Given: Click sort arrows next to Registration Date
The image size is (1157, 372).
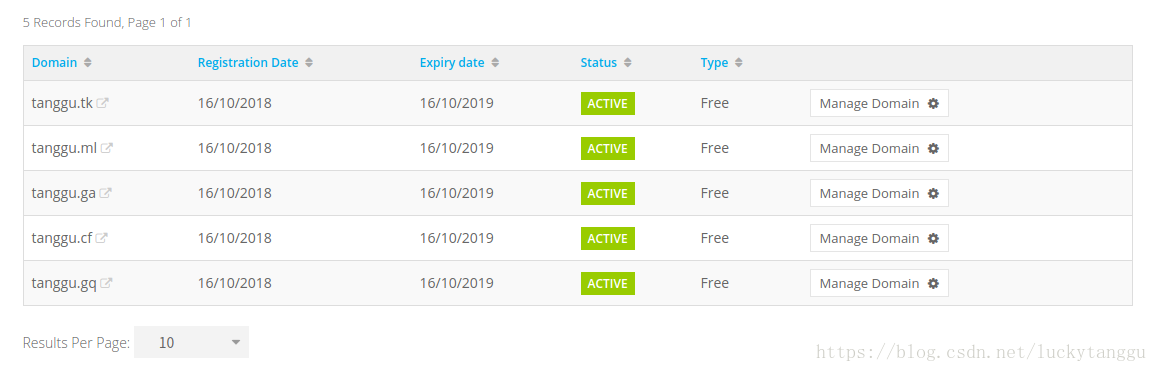Looking at the screenshot, I should point(309,63).
